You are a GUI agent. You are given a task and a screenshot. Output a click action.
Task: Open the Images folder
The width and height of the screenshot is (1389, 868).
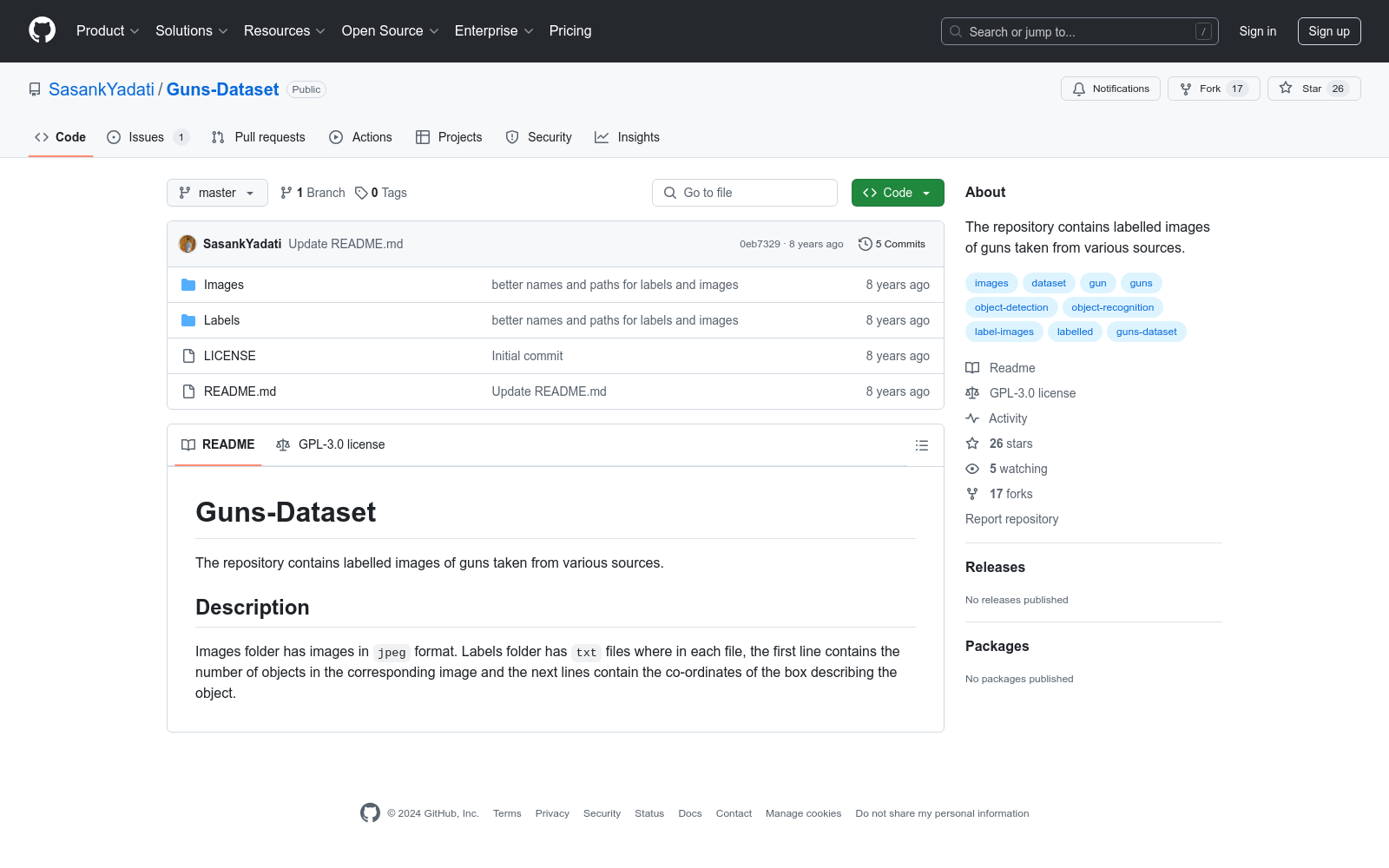224,285
